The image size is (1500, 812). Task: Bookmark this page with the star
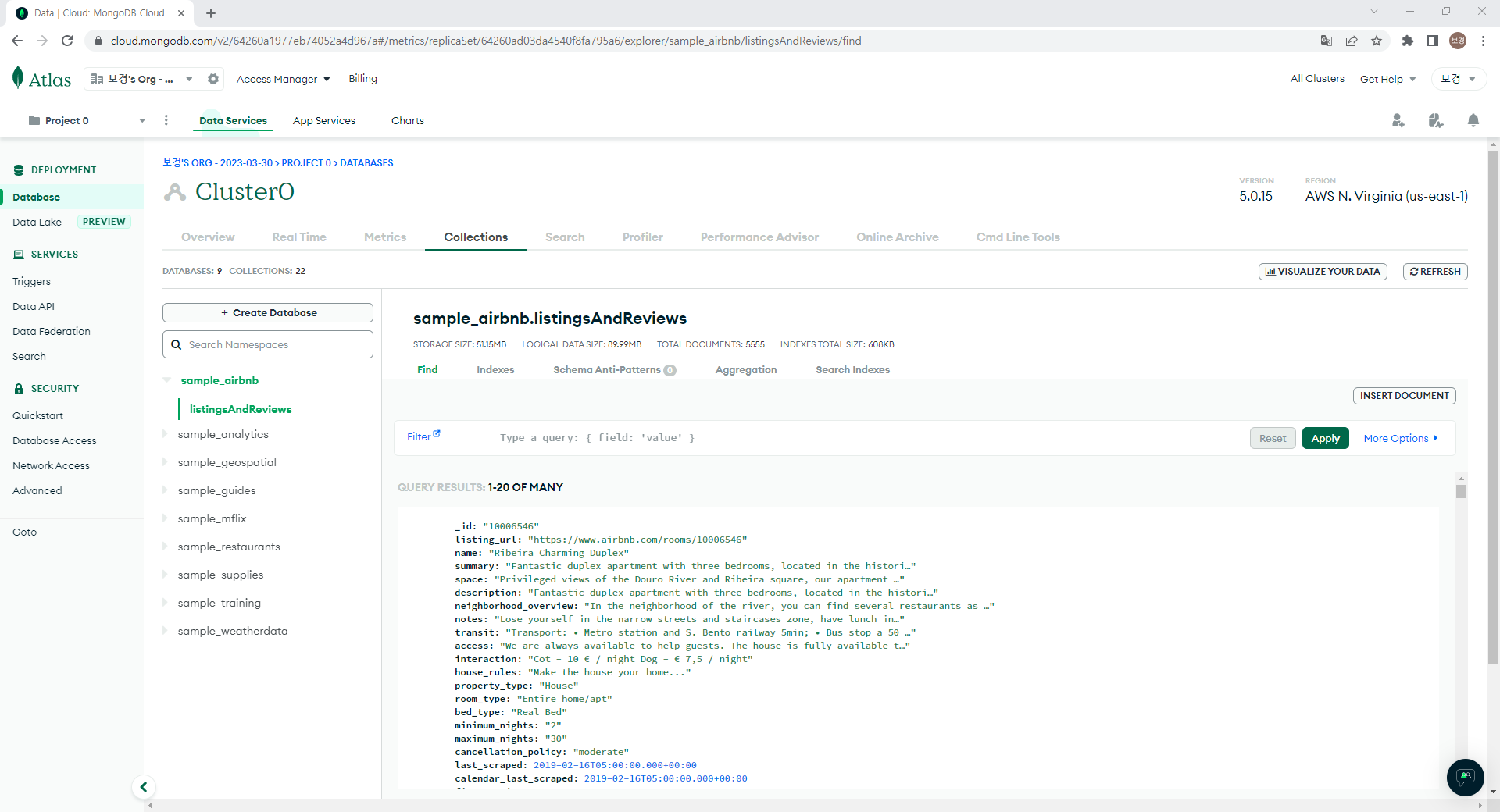(x=1377, y=41)
